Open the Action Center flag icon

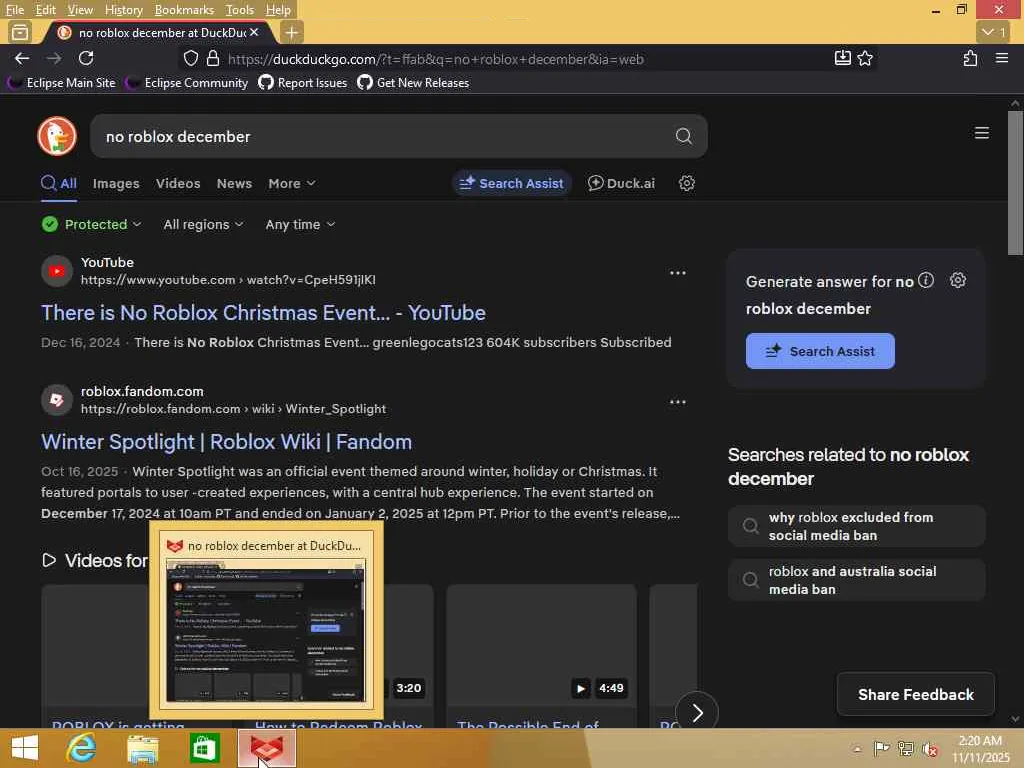click(882, 748)
